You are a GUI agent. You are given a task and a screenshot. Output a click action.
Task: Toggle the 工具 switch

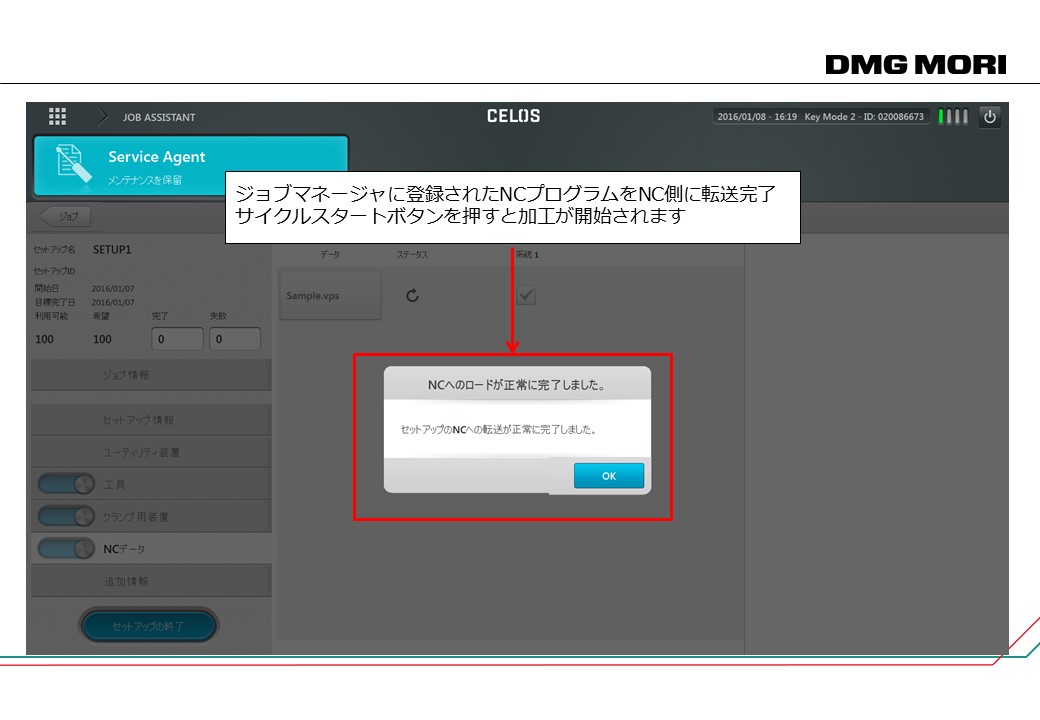pos(66,484)
